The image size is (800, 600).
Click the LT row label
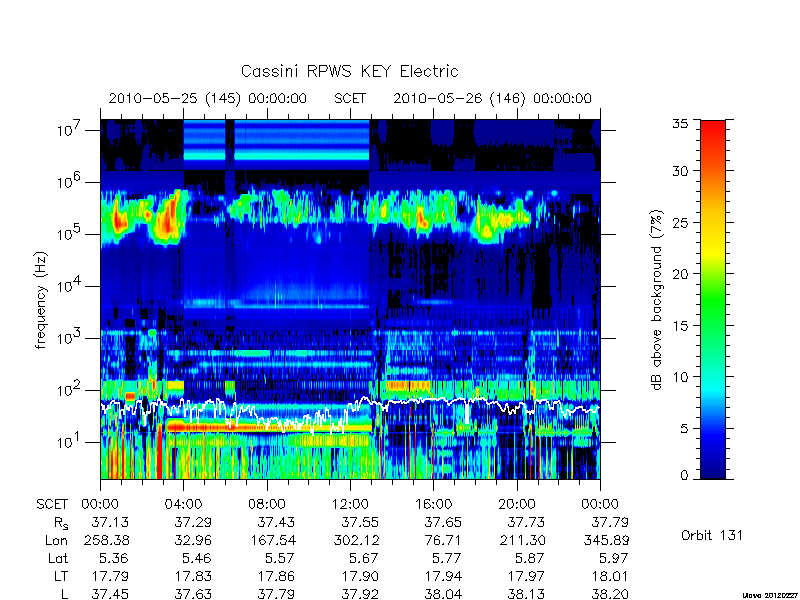[61, 576]
